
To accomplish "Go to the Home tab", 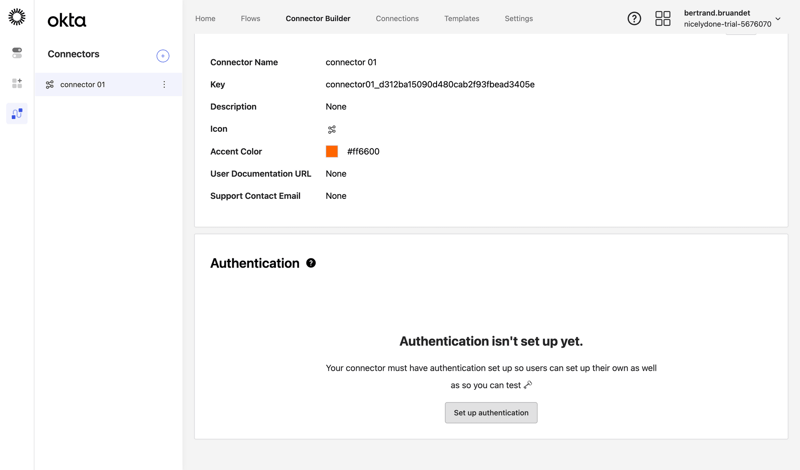I will [205, 18].
